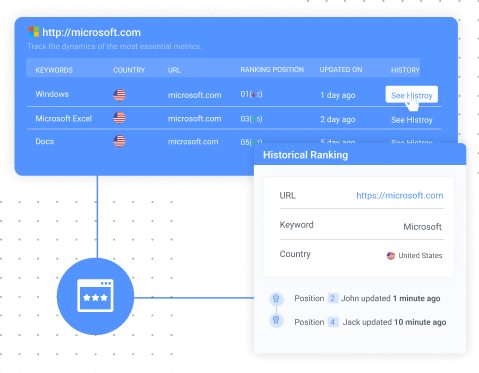Viewport: 479px width, 373px height.
Task: Open See History for Microsoft Excel
Action: 412,120
